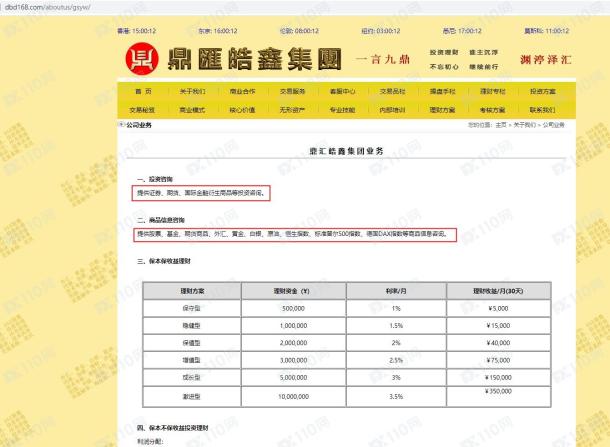610x447 pixels.
Task: Click the browser address bar URL dbd168.com
Action: (48, 7)
